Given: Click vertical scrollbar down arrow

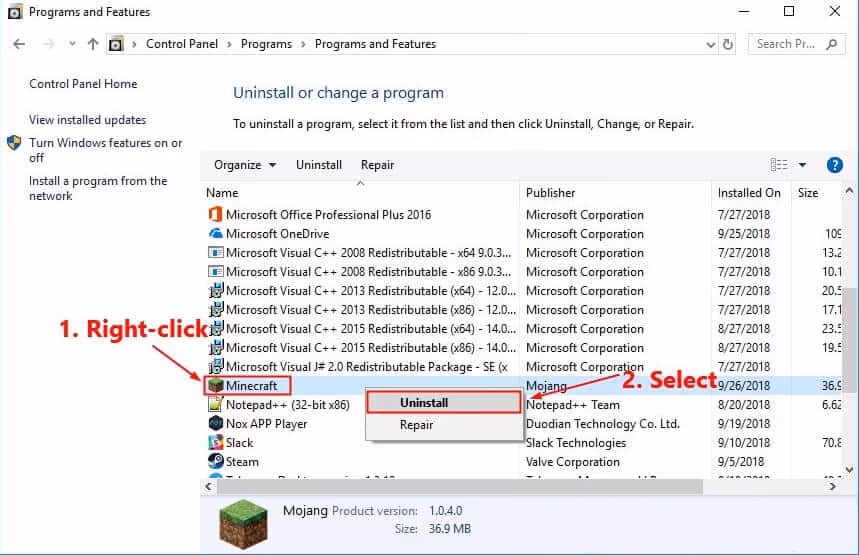Looking at the screenshot, I should coord(849,470).
